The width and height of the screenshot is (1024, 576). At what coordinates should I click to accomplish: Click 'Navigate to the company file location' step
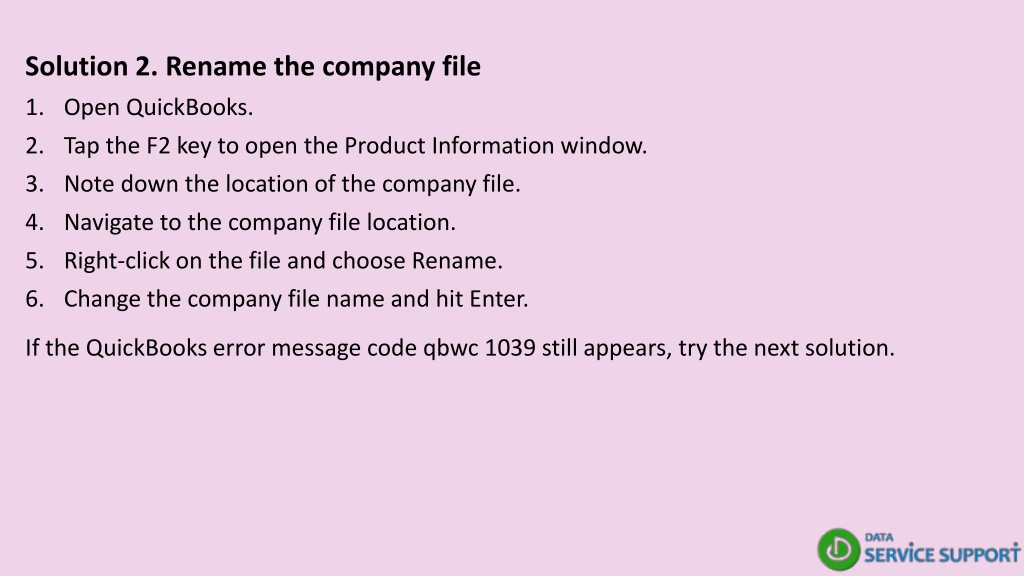coord(259,222)
